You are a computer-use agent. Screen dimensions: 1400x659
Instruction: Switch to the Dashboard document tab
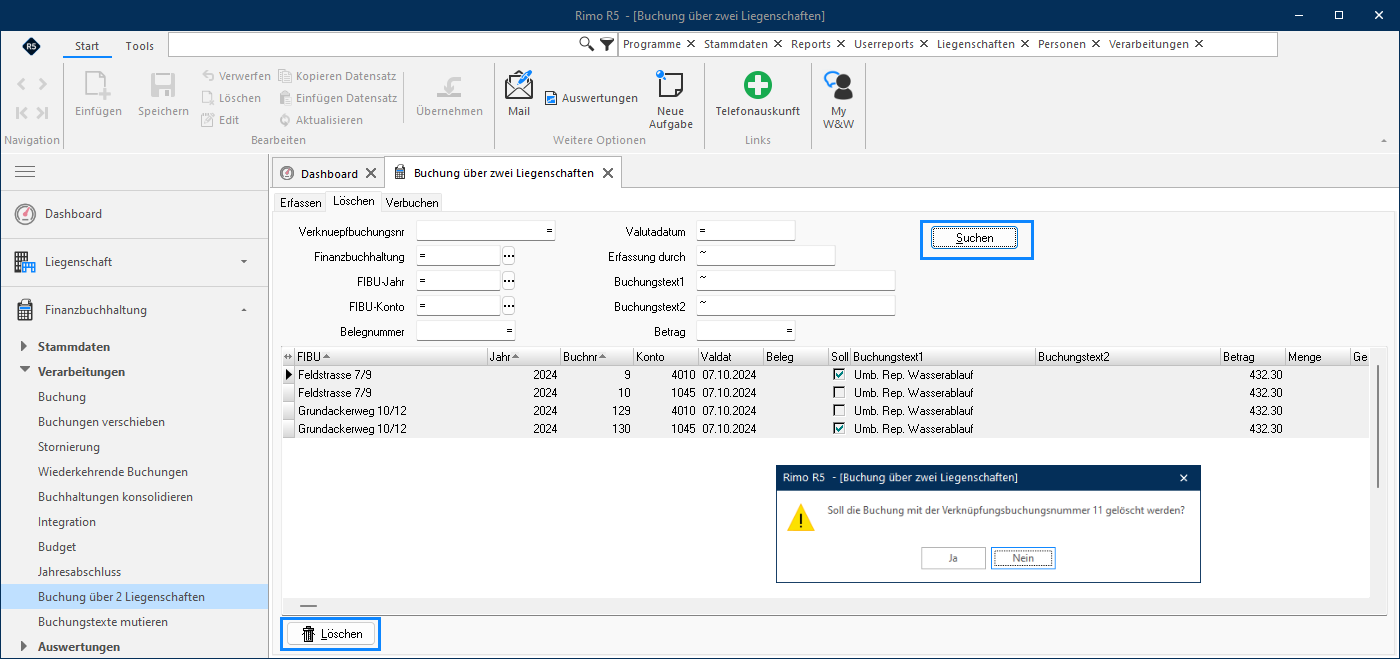(329, 173)
